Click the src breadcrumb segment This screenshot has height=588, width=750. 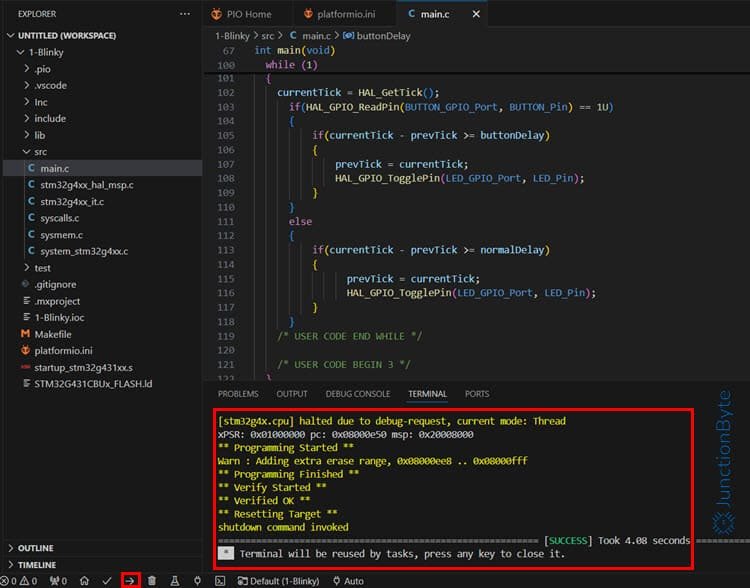coord(268,36)
